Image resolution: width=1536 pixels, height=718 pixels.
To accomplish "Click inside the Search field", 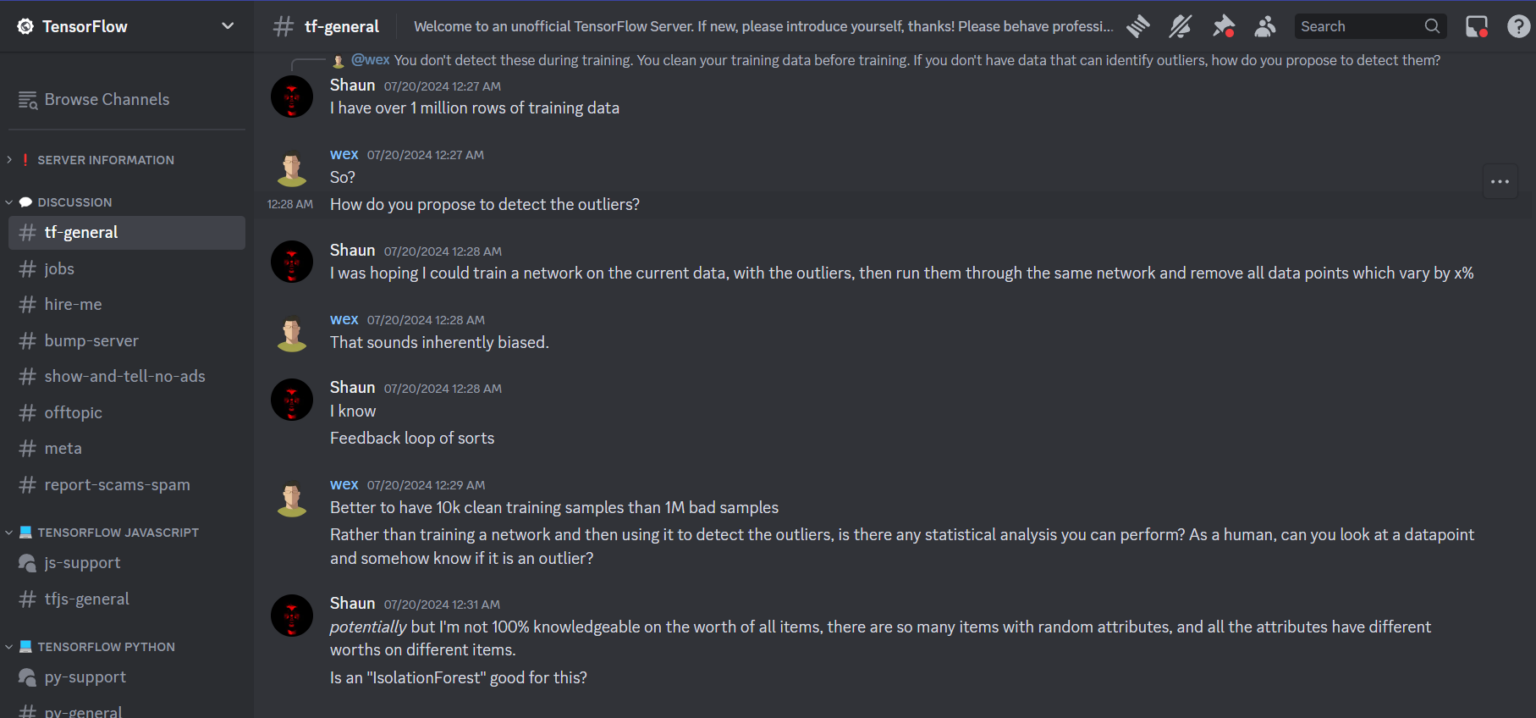I will tap(1360, 26).
